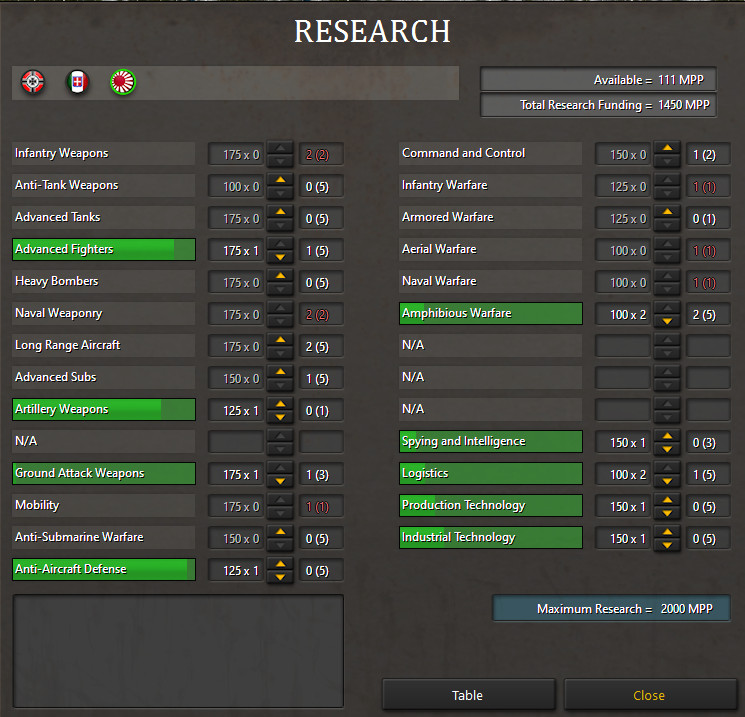Click the Total Research Funding 1450 MPP field
Viewport: 745px width, 717px height.
(x=599, y=105)
